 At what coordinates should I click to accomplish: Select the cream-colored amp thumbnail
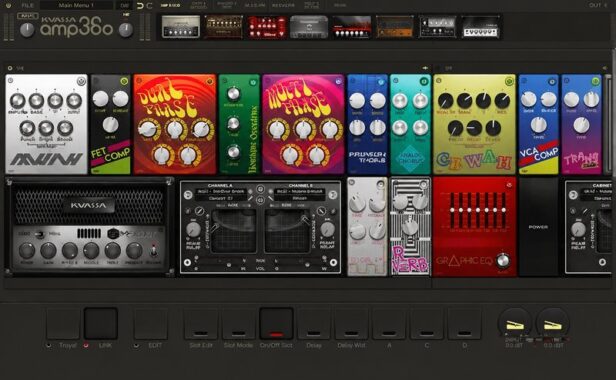181,27
